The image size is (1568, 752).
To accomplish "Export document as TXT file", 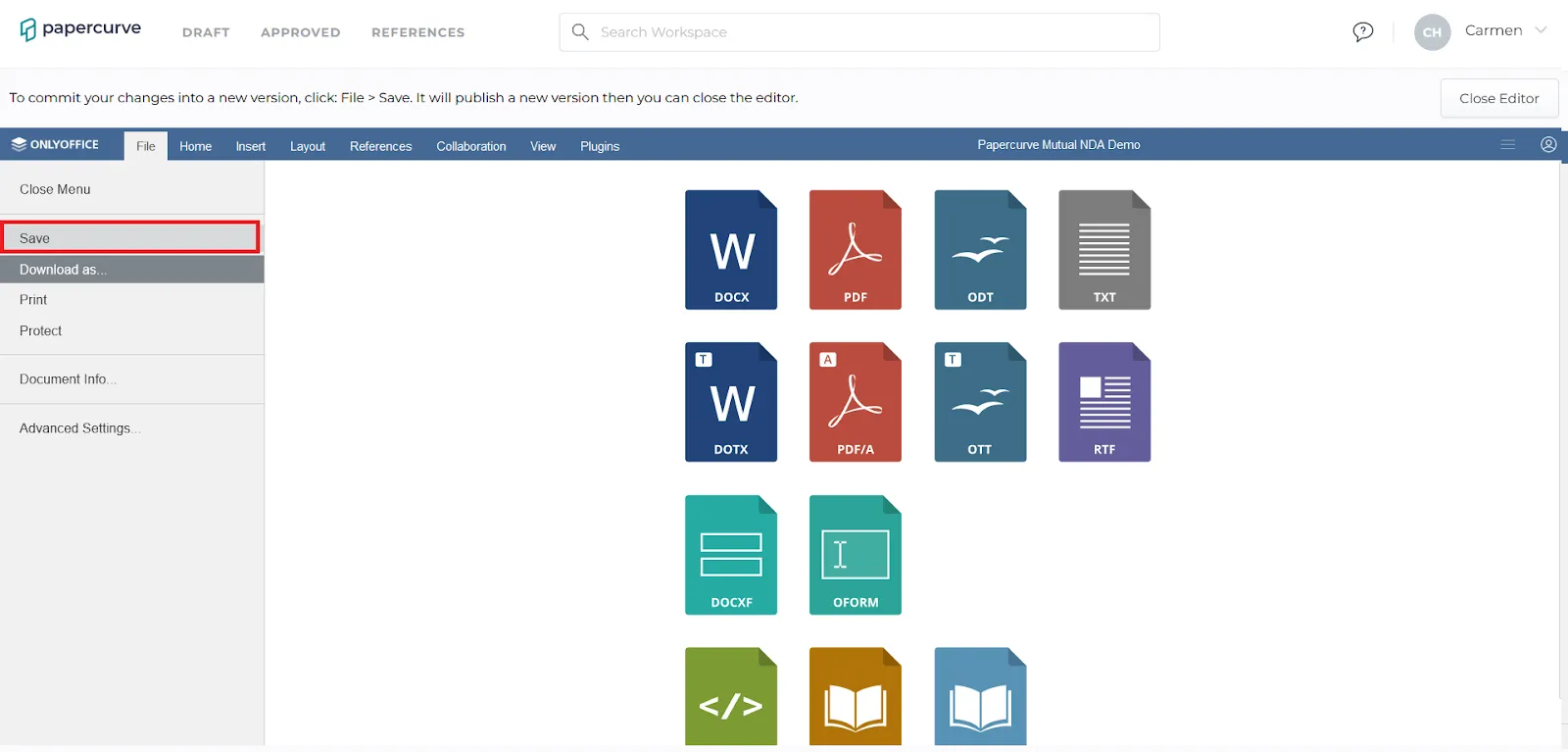I will click(x=1104, y=250).
